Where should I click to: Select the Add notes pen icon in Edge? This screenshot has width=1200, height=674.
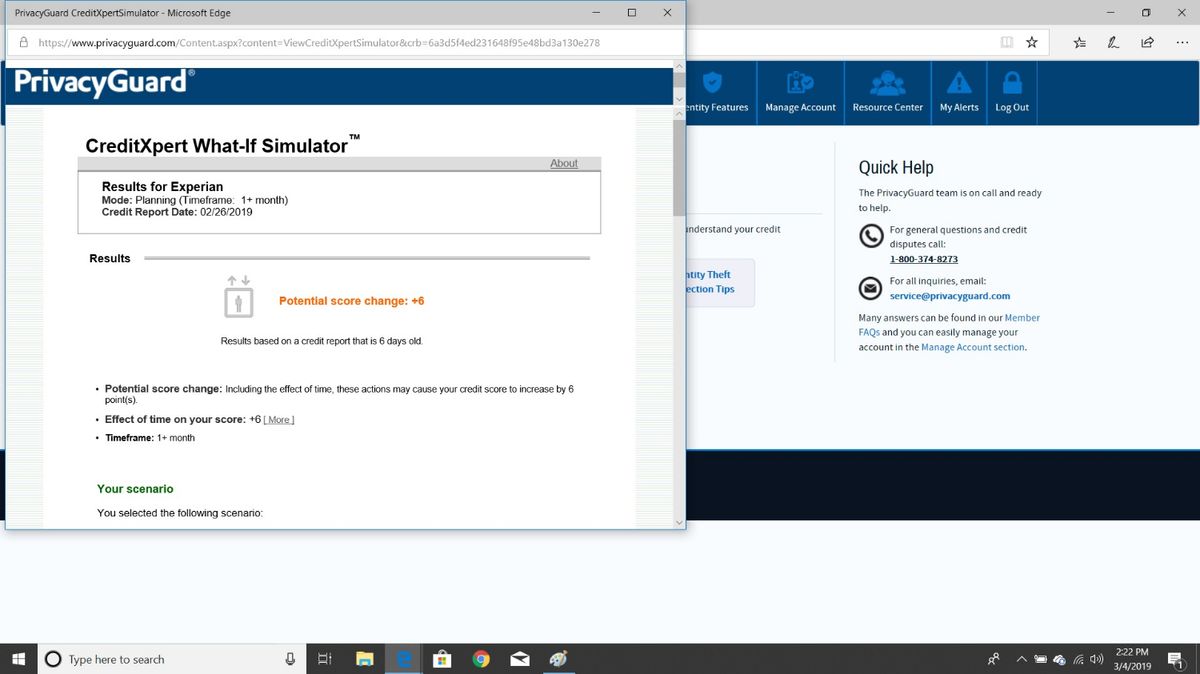click(1111, 42)
